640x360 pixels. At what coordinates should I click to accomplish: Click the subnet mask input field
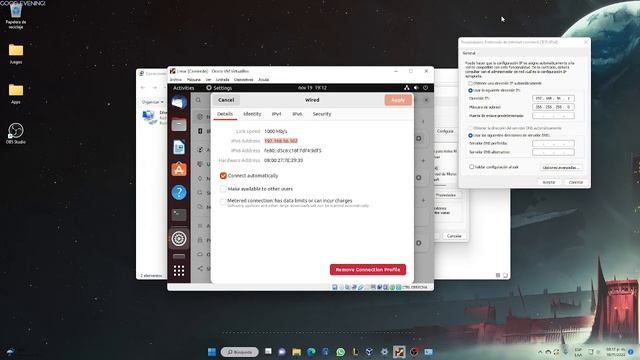(x=553, y=107)
